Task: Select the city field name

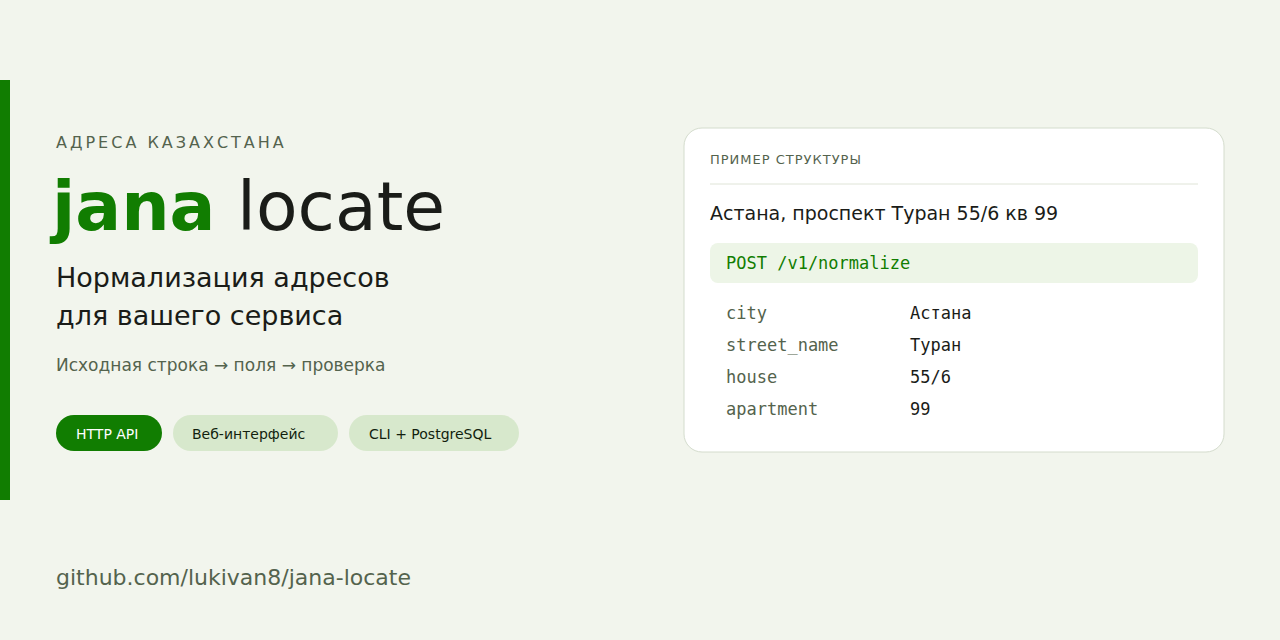Action: [747, 313]
